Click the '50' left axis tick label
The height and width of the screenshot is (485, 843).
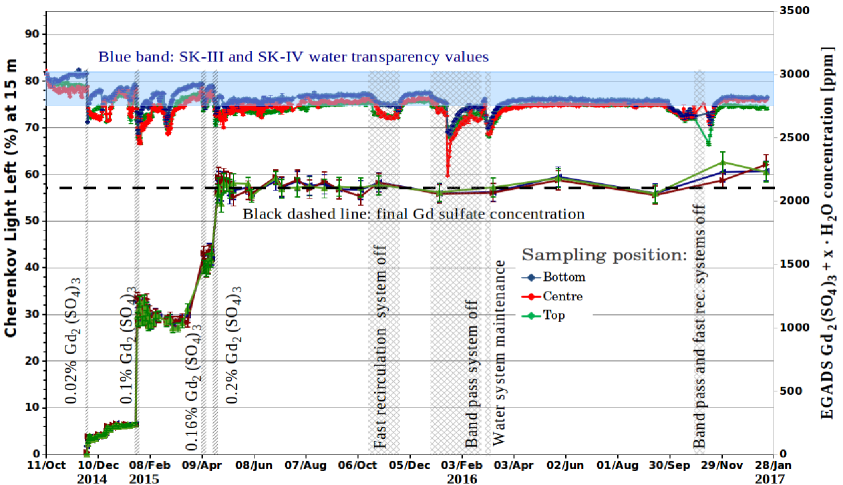click(33, 221)
